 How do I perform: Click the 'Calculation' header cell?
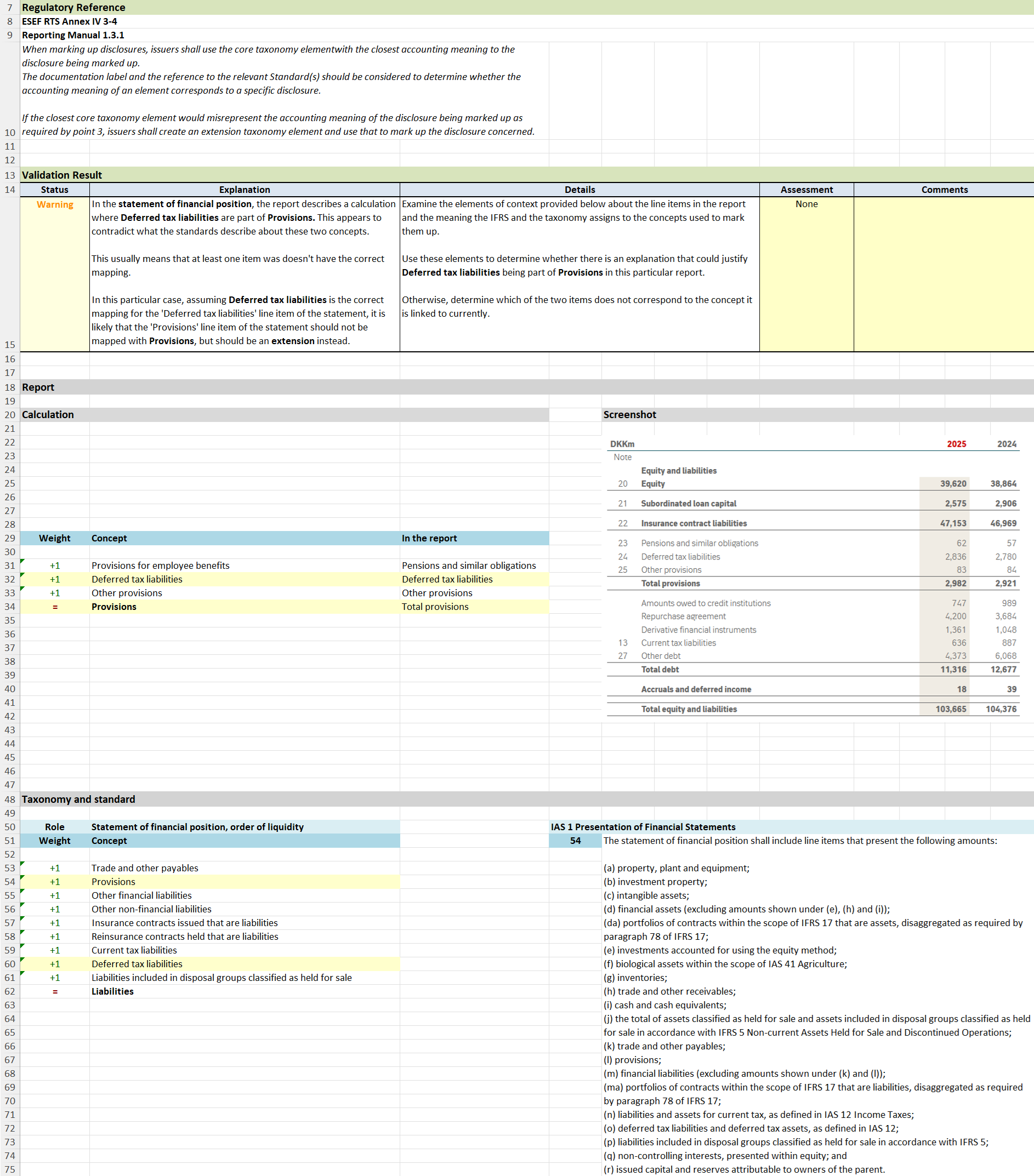tap(285, 415)
